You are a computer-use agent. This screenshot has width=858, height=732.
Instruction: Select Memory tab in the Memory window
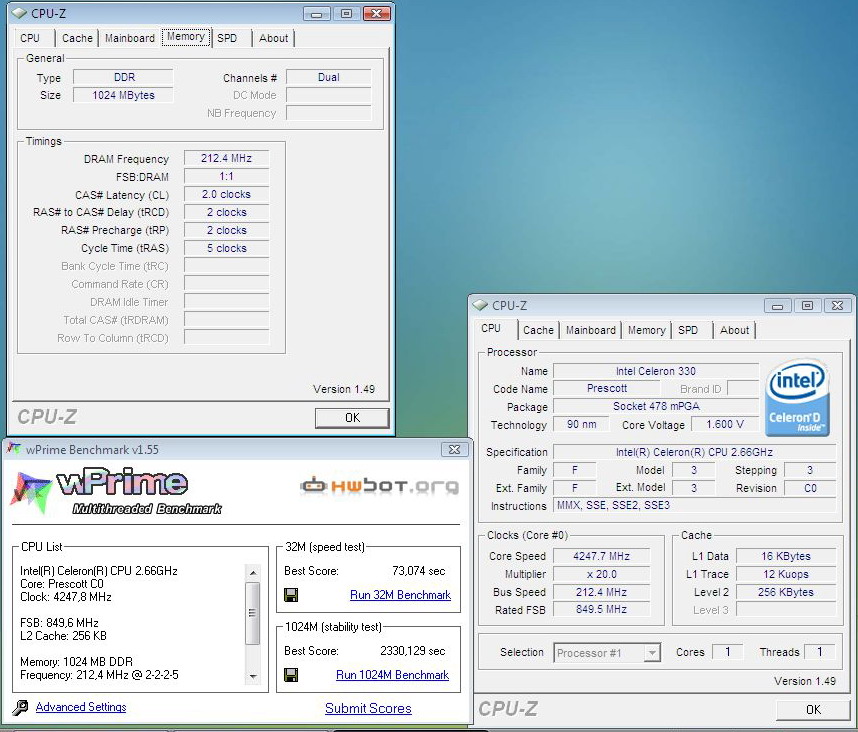coord(186,37)
